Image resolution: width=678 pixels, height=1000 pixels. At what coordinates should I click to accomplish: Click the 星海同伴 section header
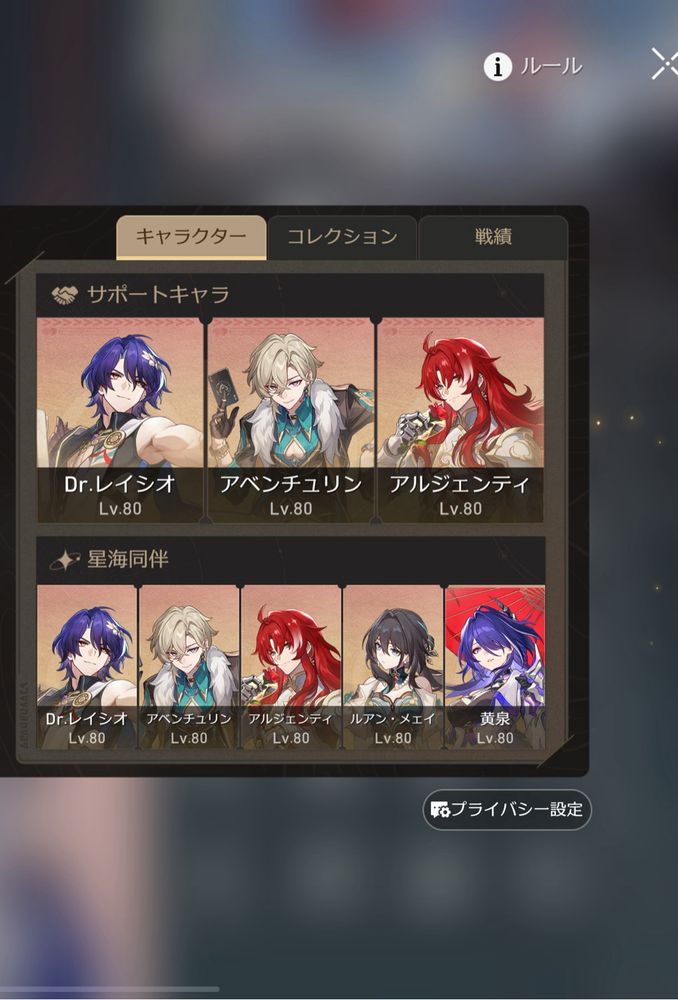[x=290, y=560]
